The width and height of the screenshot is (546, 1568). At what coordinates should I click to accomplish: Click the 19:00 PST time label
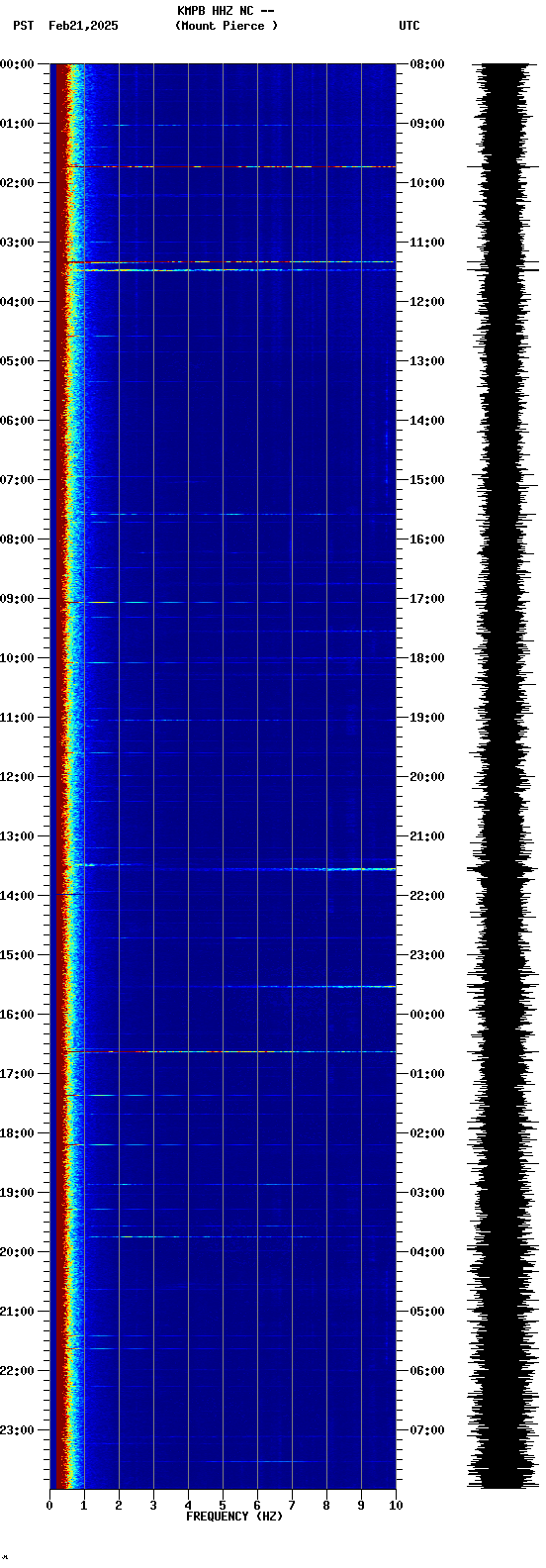point(17,1193)
